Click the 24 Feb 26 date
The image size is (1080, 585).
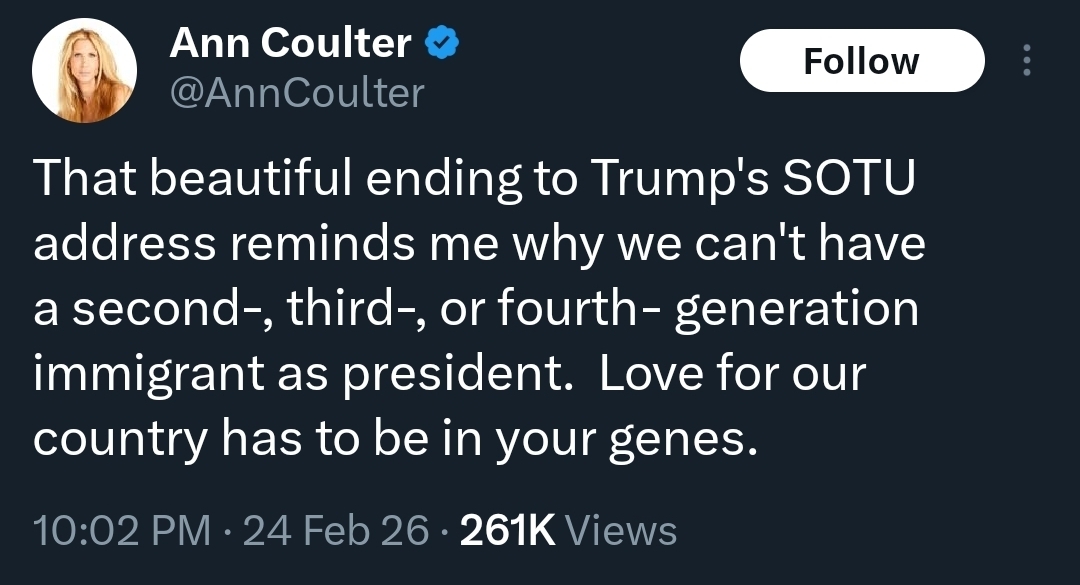click(336, 530)
